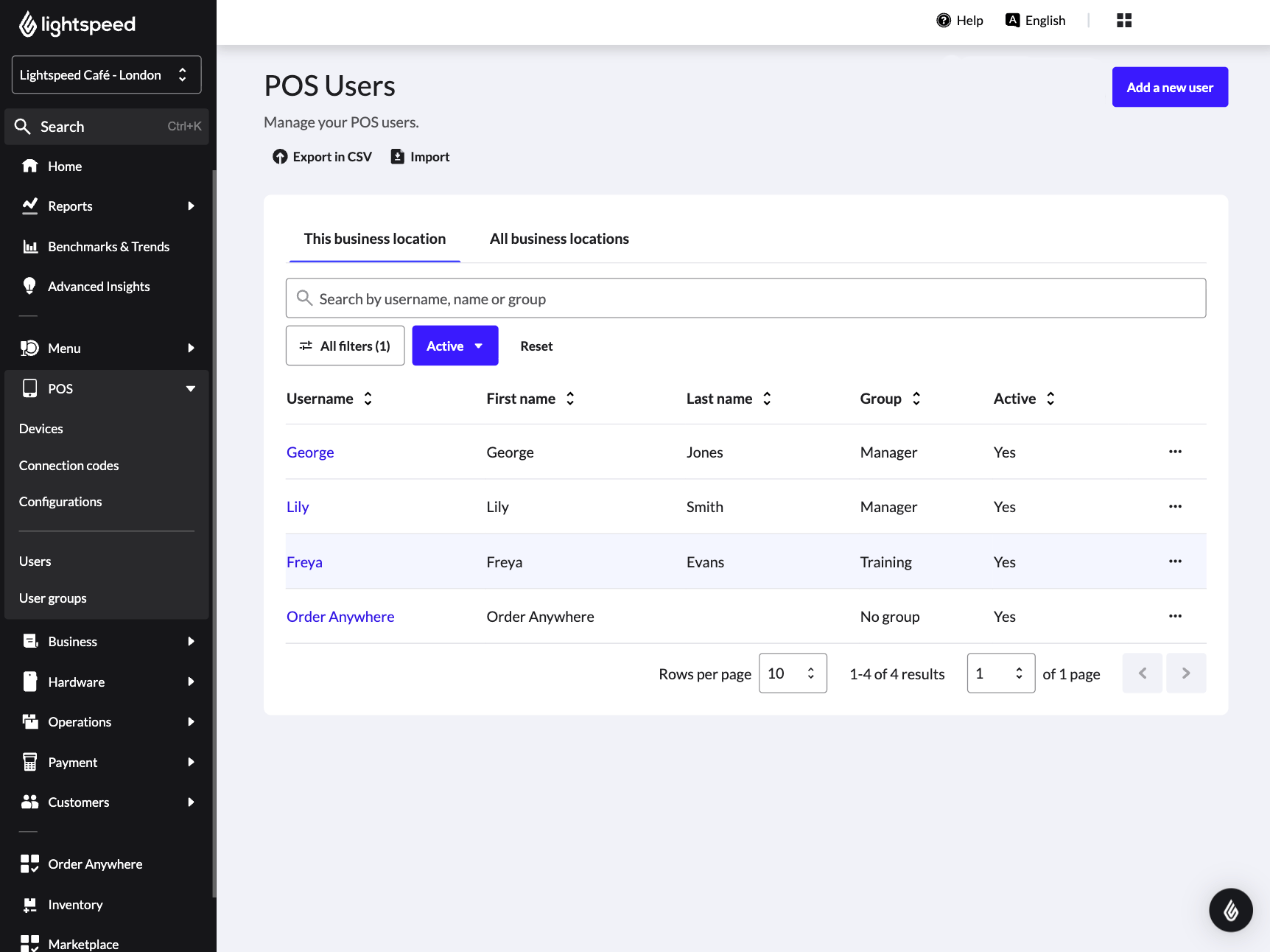Open the Lightspeed Café - London location selector

click(x=106, y=75)
